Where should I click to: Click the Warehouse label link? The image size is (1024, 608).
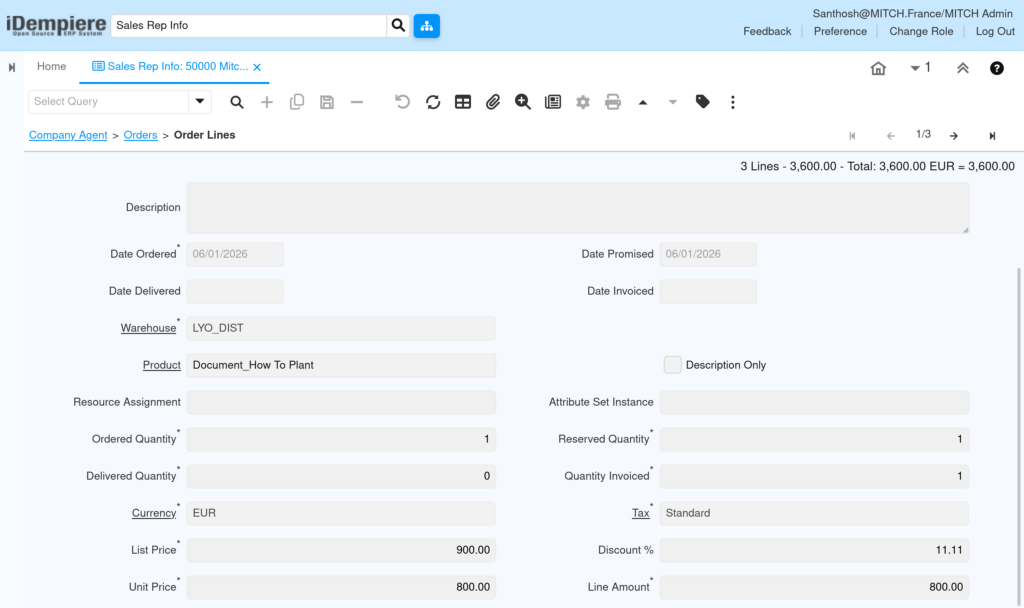148,328
